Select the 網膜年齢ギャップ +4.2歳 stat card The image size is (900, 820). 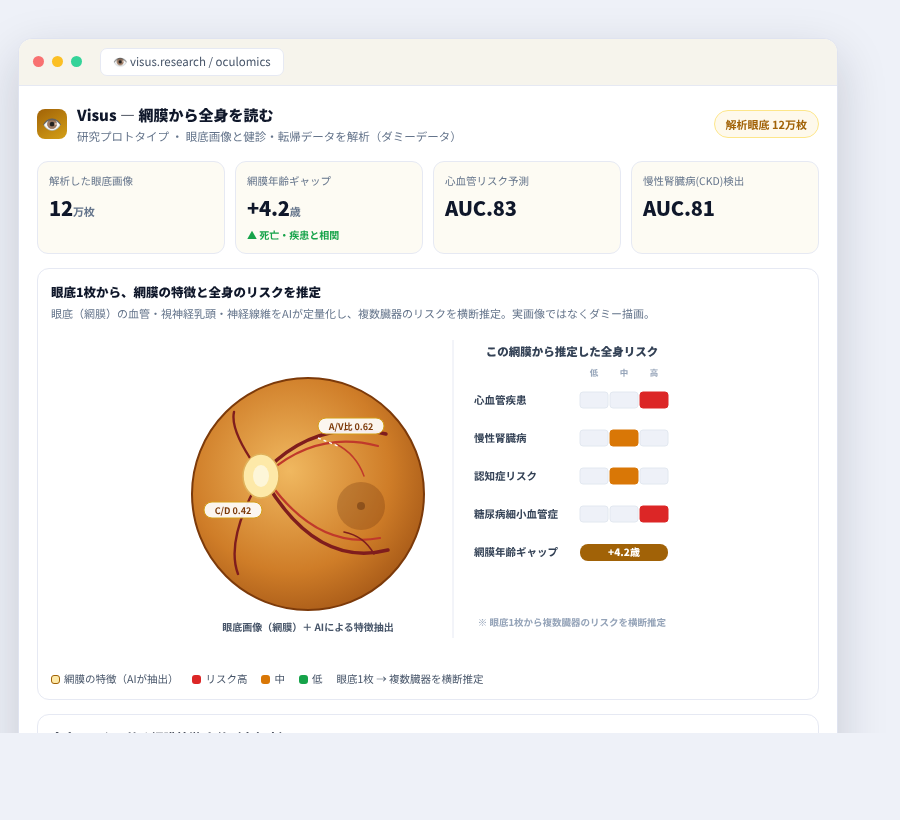point(329,207)
